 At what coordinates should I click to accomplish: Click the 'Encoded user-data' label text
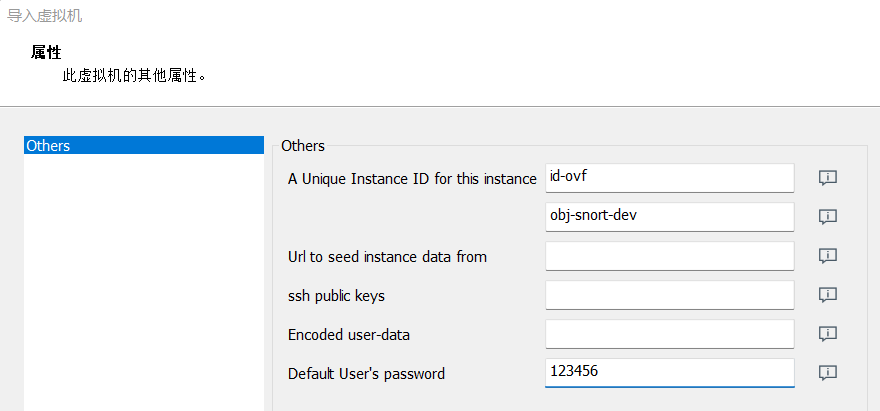click(349, 335)
